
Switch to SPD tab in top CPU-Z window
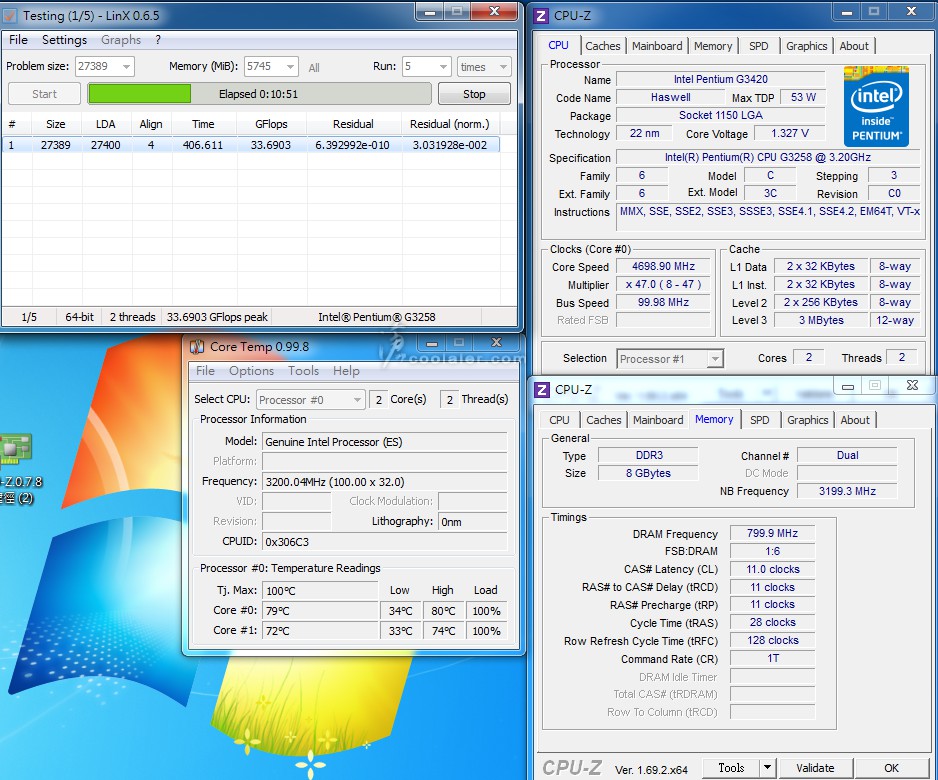[759, 46]
